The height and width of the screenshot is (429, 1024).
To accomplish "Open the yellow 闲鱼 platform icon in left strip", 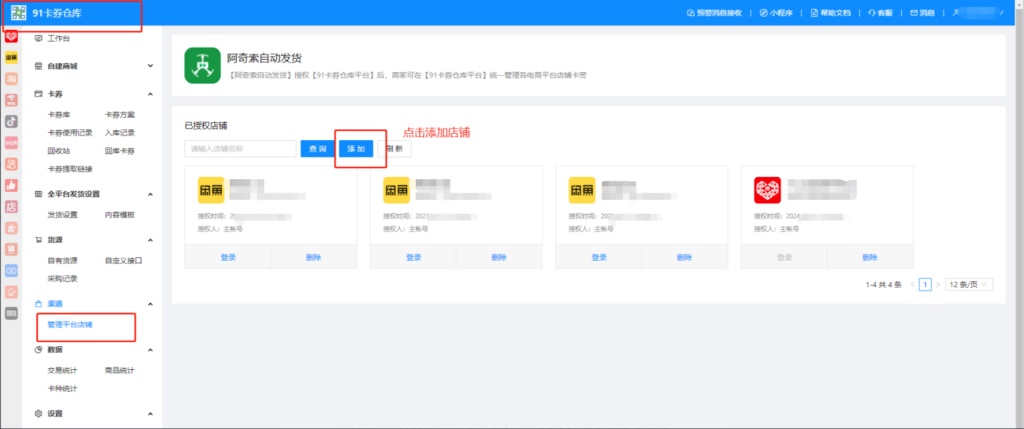I will (11, 57).
